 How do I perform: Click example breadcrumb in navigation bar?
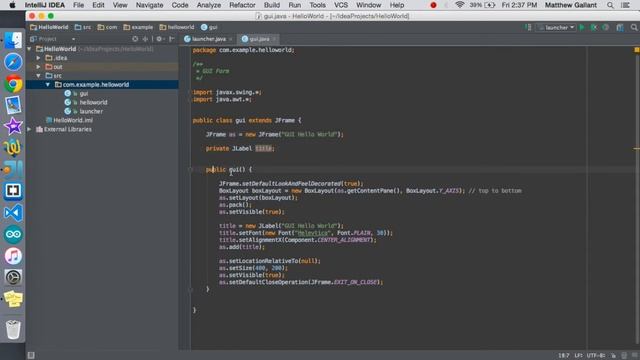pos(138,27)
